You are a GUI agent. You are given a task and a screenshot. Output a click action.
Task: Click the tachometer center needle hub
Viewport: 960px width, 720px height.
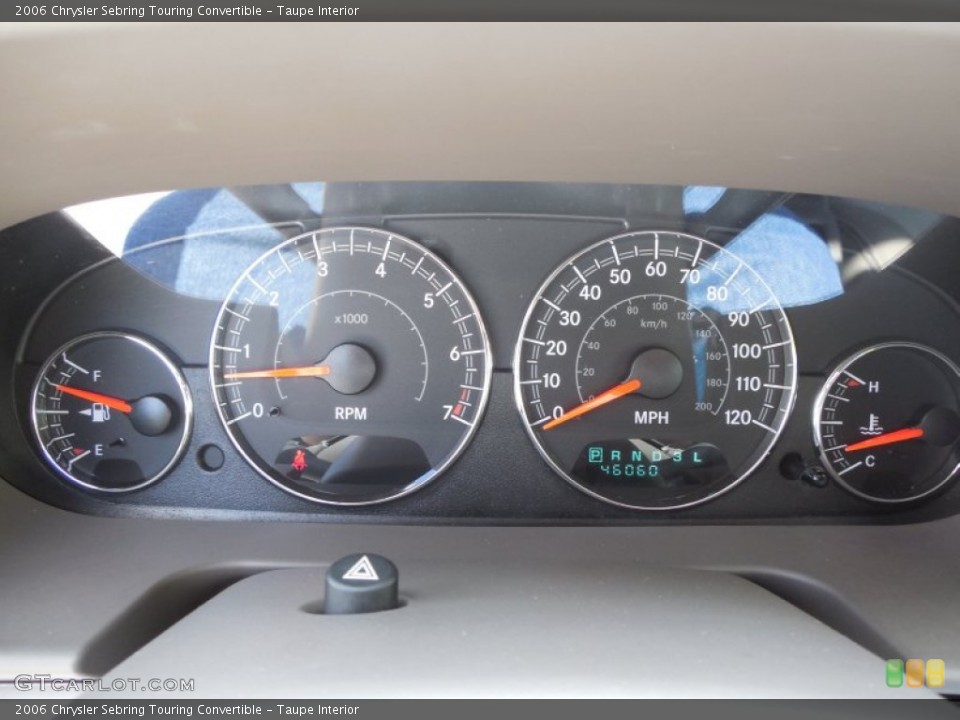click(350, 369)
